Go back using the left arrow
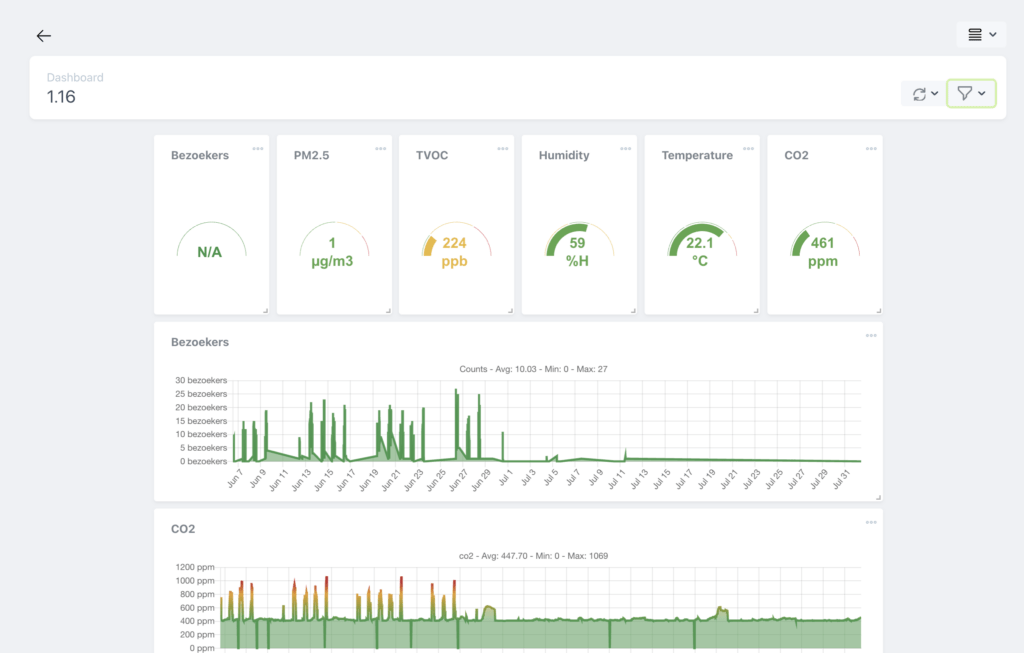Screen dimensions: 1024x653 point(44,36)
